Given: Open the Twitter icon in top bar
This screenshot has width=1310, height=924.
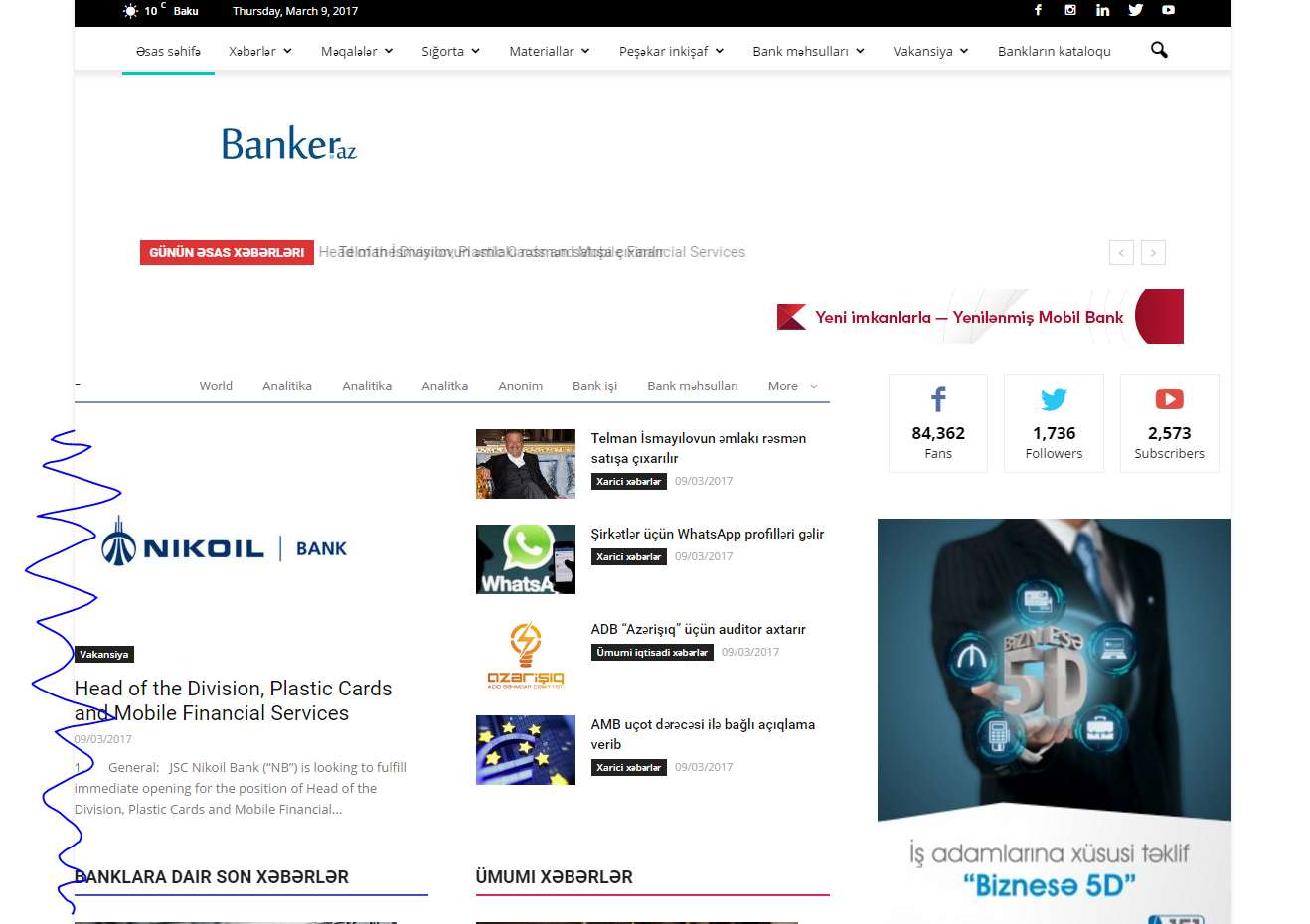Looking at the screenshot, I should (1135, 10).
